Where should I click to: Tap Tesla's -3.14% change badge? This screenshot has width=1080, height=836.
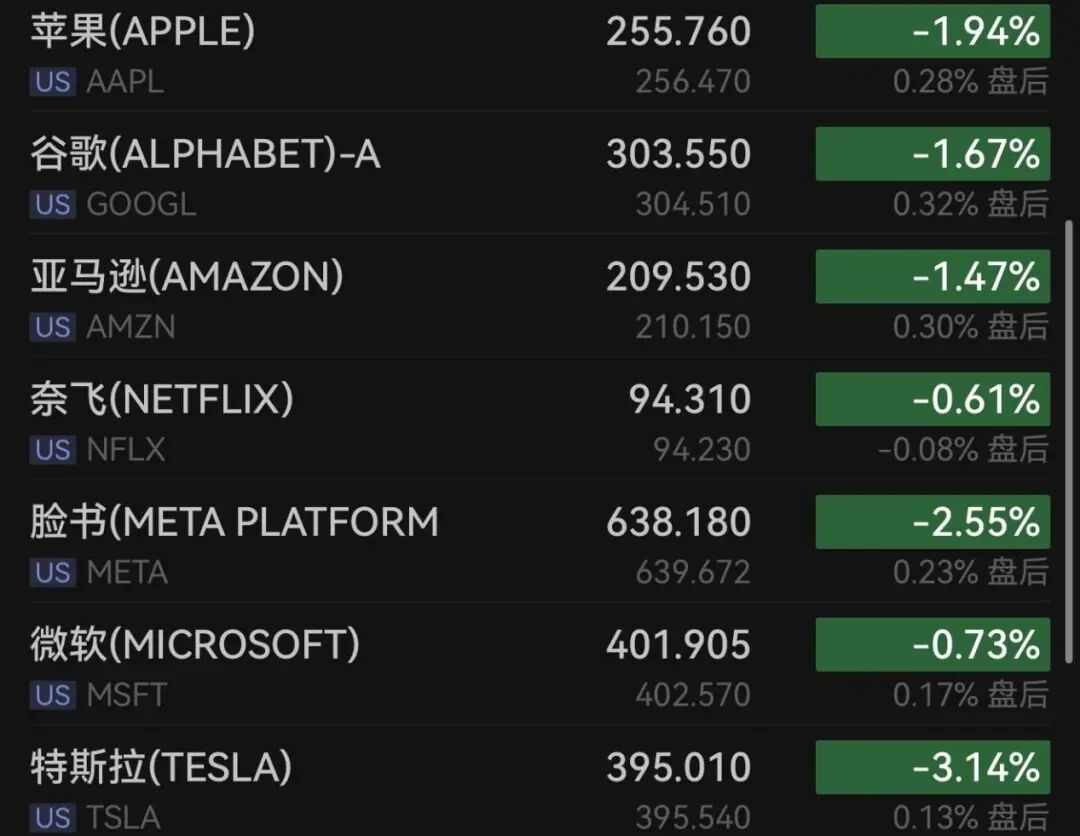(x=932, y=767)
